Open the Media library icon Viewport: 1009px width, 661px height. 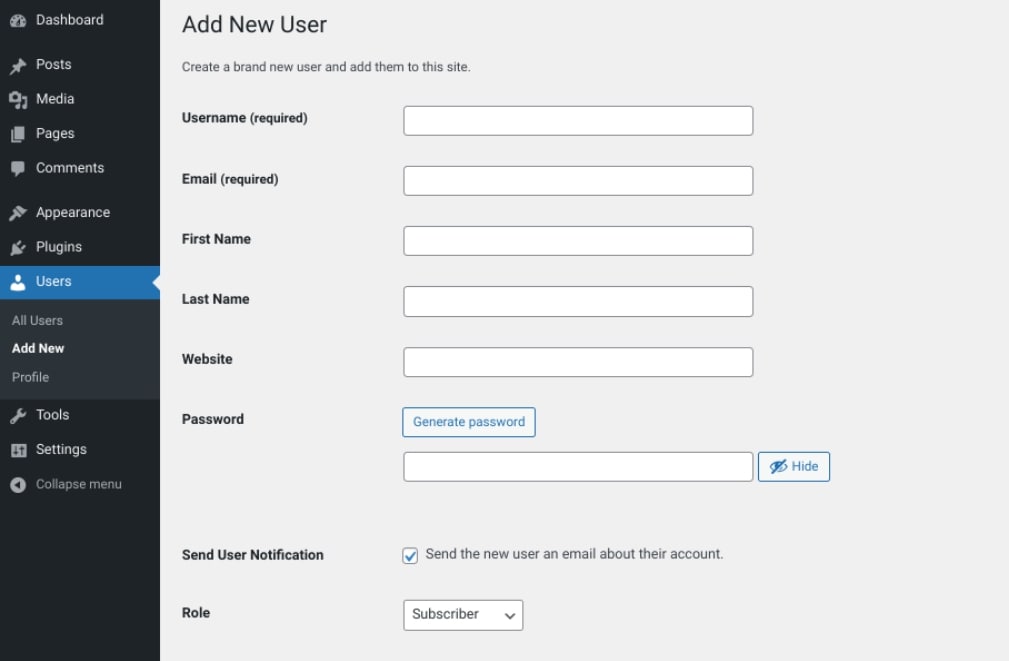click(18, 99)
